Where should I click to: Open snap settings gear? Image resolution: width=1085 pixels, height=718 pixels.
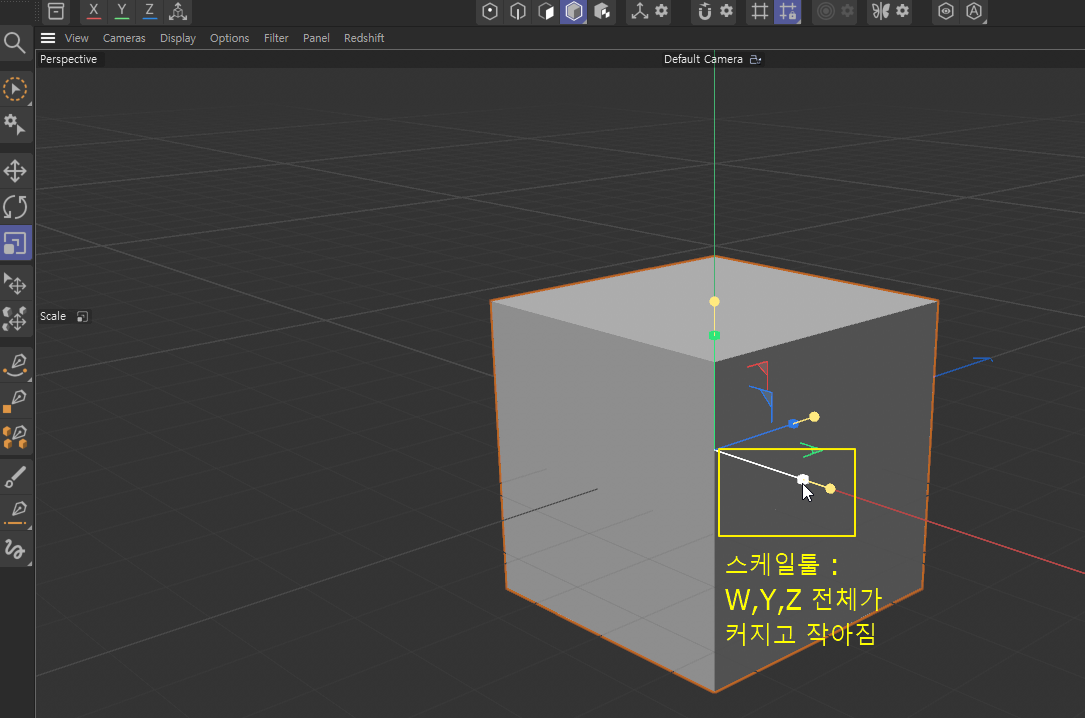click(727, 11)
